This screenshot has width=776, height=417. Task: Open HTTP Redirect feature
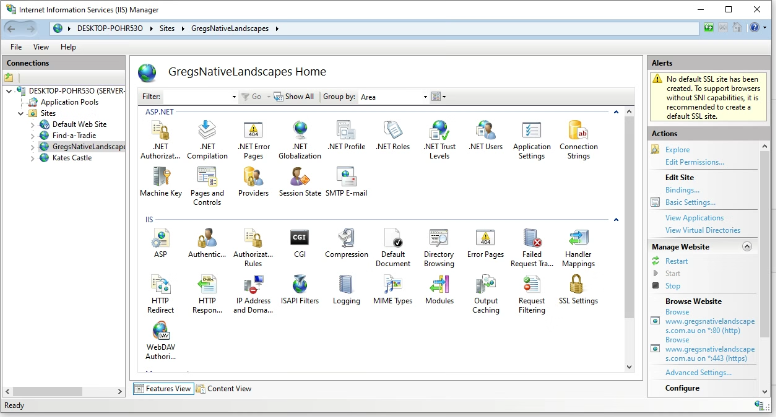coord(160,294)
